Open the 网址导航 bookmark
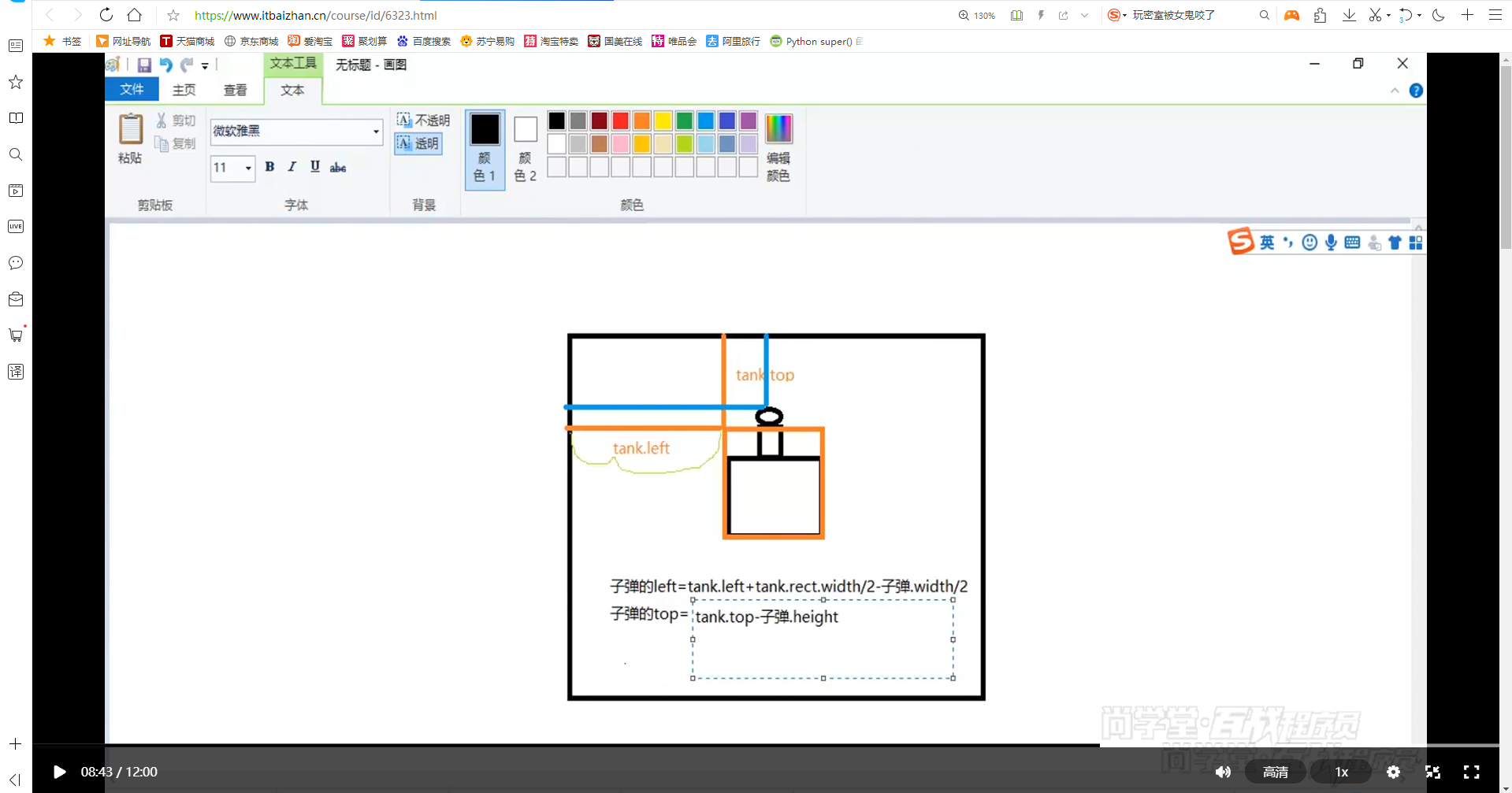This screenshot has width=1512, height=793. [x=124, y=41]
